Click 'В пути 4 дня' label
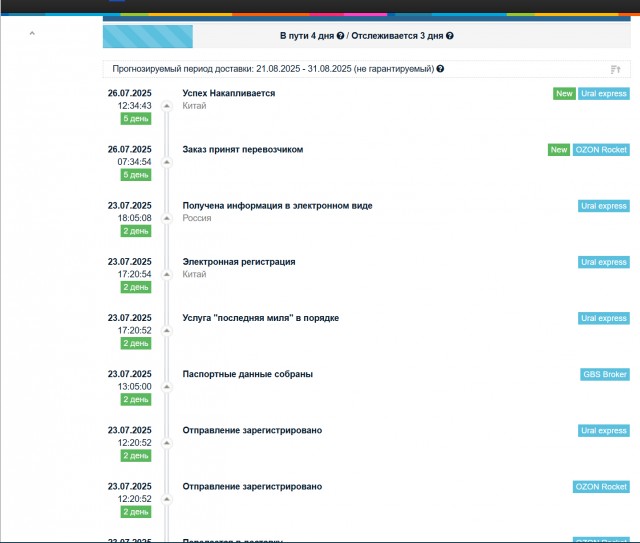Viewport: 640px width, 543px height. pos(307,36)
